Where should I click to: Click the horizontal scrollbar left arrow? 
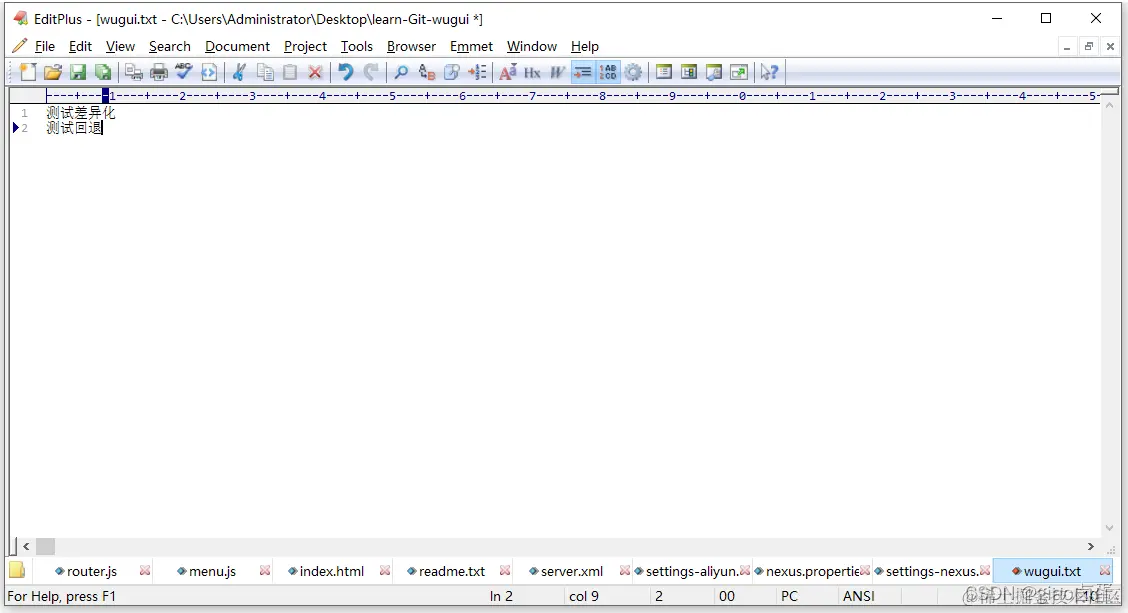point(26,547)
